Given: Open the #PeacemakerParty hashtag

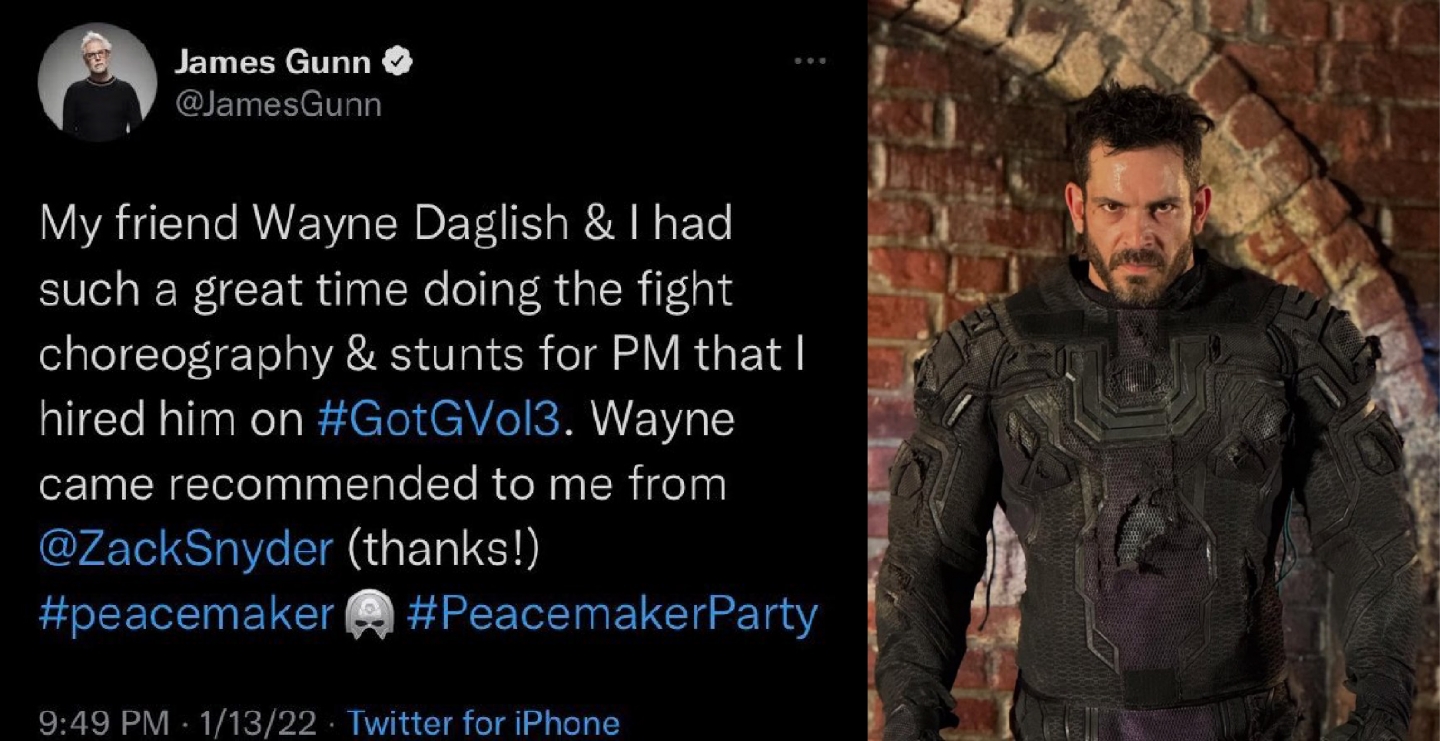Looking at the screenshot, I should tap(613, 614).
